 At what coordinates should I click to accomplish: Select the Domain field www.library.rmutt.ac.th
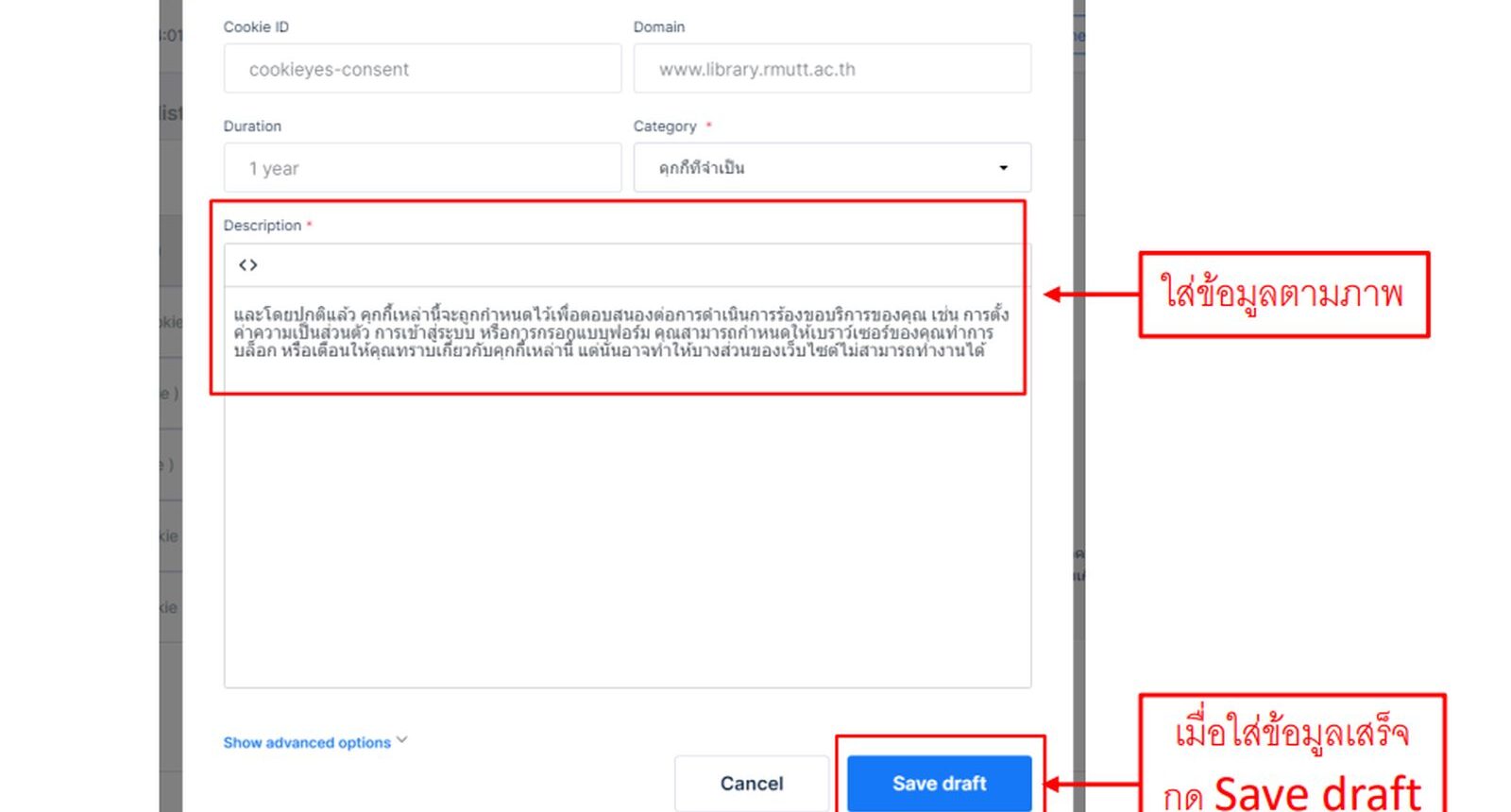(832, 69)
